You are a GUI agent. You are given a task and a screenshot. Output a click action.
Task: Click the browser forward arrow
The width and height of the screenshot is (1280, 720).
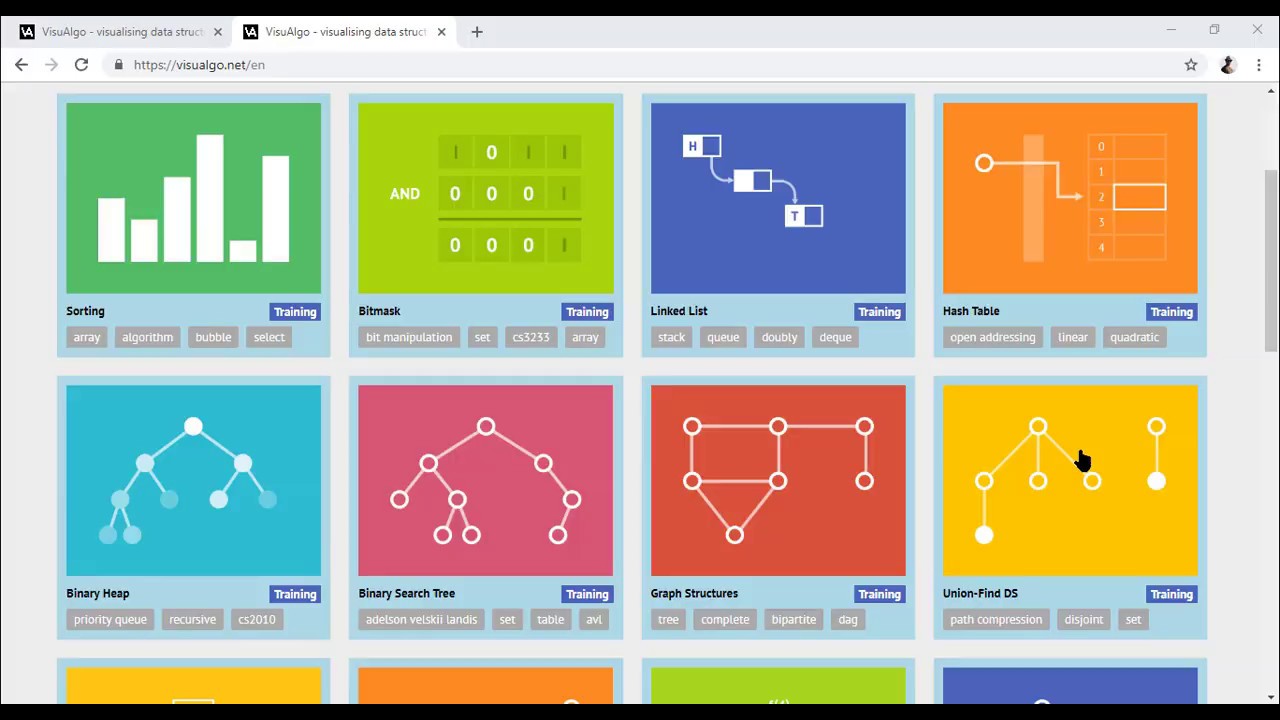pyautogui.click(x=51, y=65)
